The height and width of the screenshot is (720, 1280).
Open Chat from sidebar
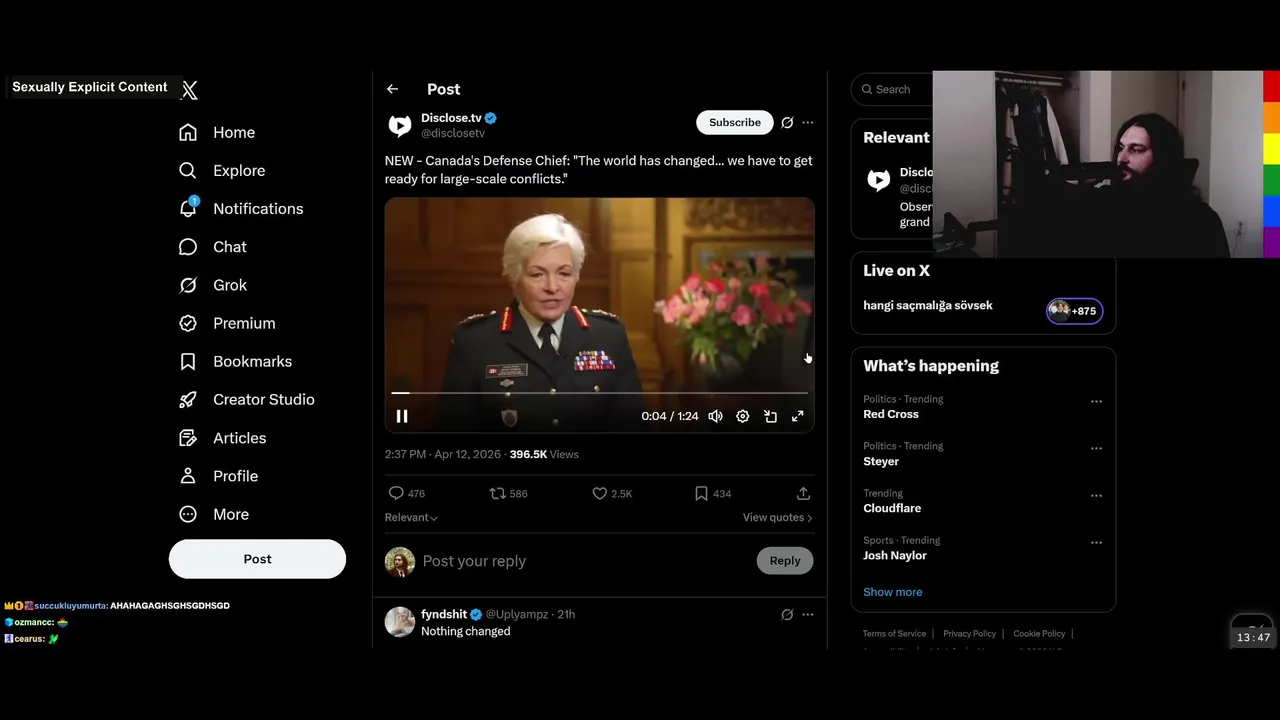pos(213,247)
